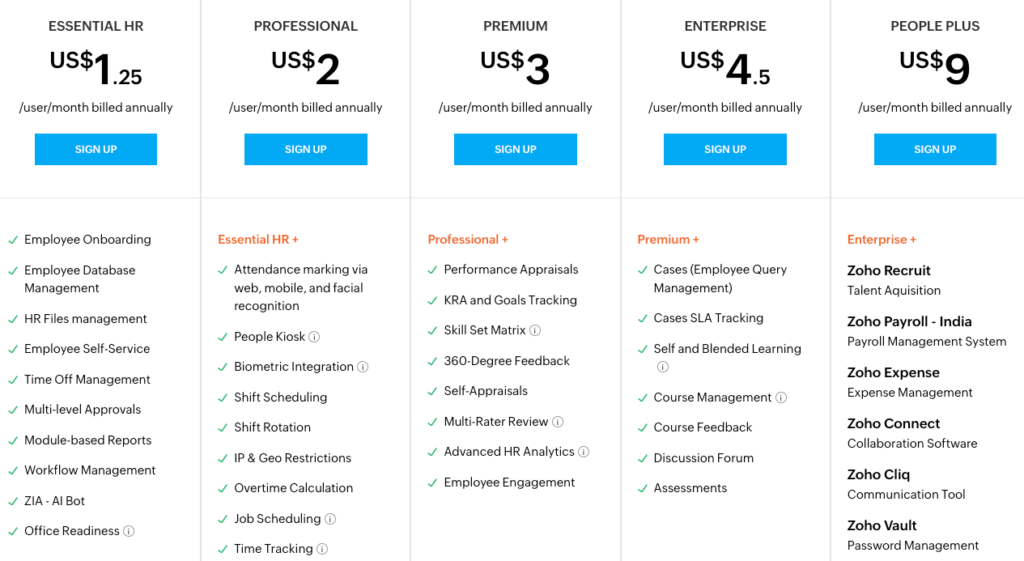
Task: Click the Zoho Cliq communication tool
Action: tap(878, 475)
